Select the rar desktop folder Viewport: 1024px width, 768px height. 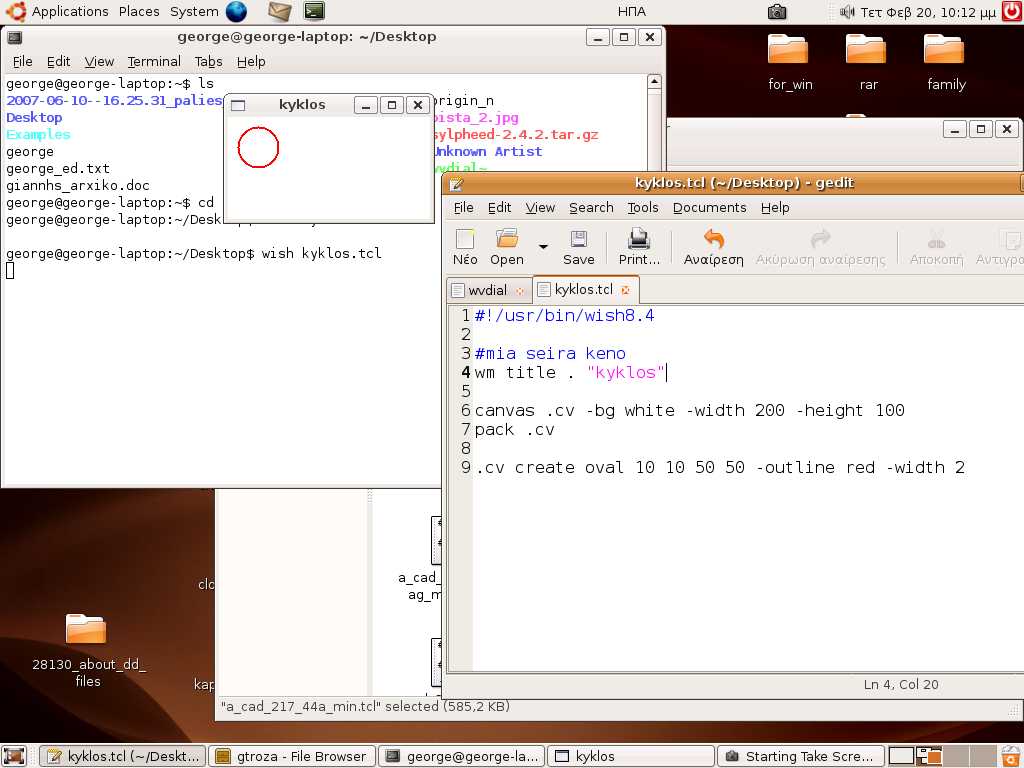866,49
